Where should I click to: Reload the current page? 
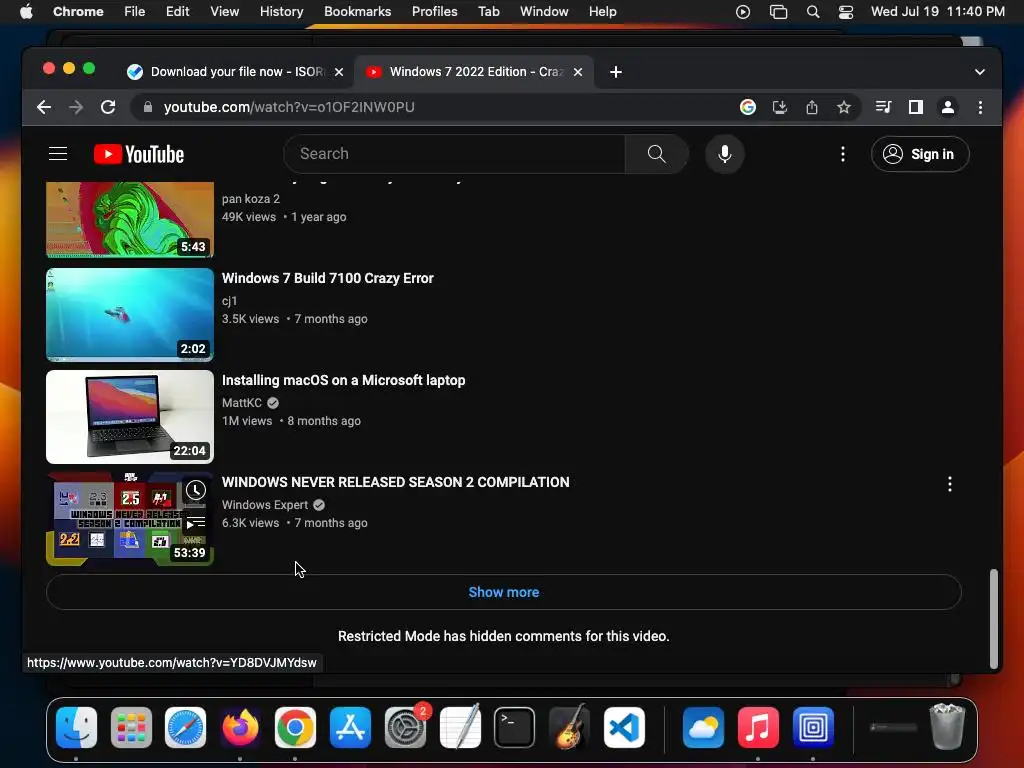[108, 107]
